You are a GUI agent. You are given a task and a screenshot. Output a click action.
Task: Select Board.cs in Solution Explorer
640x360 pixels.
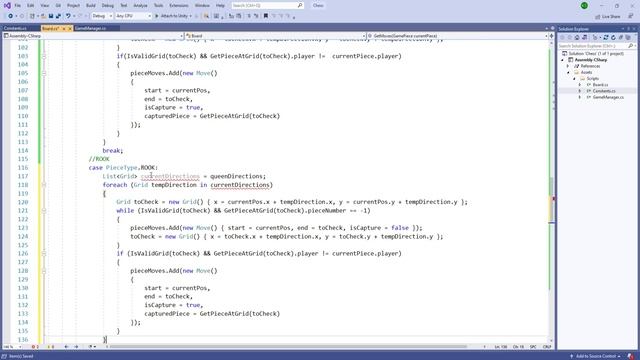tap(600, 85)
